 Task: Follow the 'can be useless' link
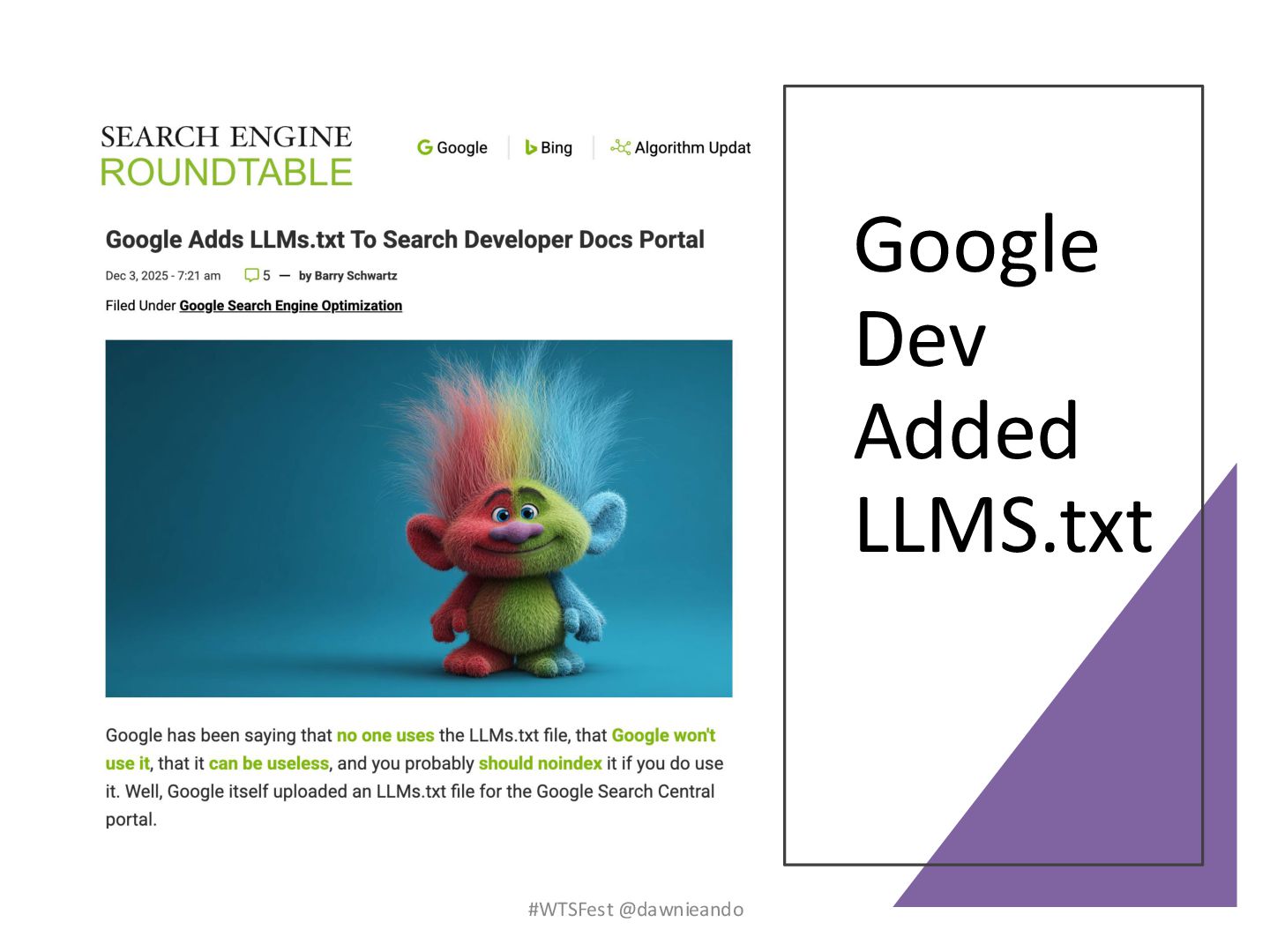tap(269, 763)
